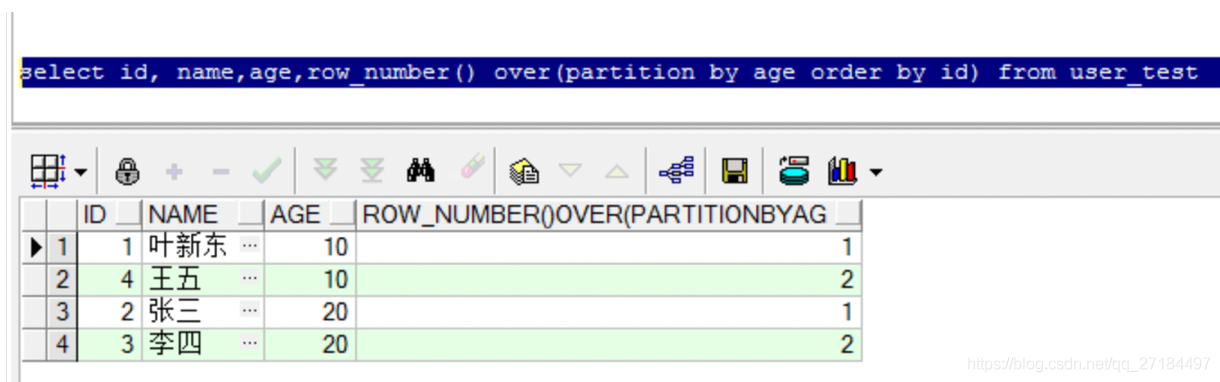The width and height of the screenshot is (1220, 382).
Task: Click the binoculars query-by-example icon
Action: [x=420, y=172]
